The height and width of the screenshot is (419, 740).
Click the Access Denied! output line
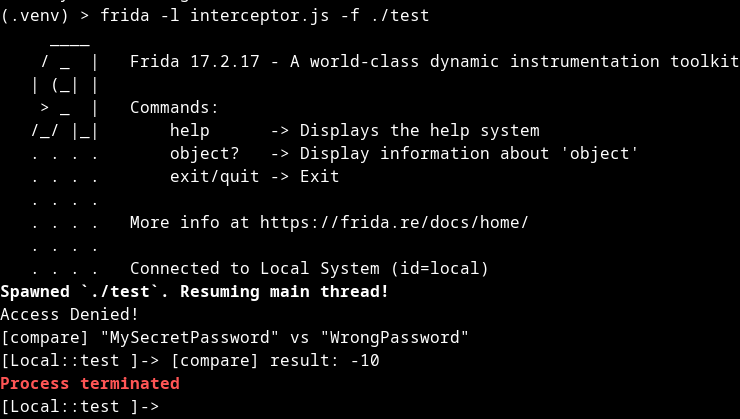(x=70, y=314)
